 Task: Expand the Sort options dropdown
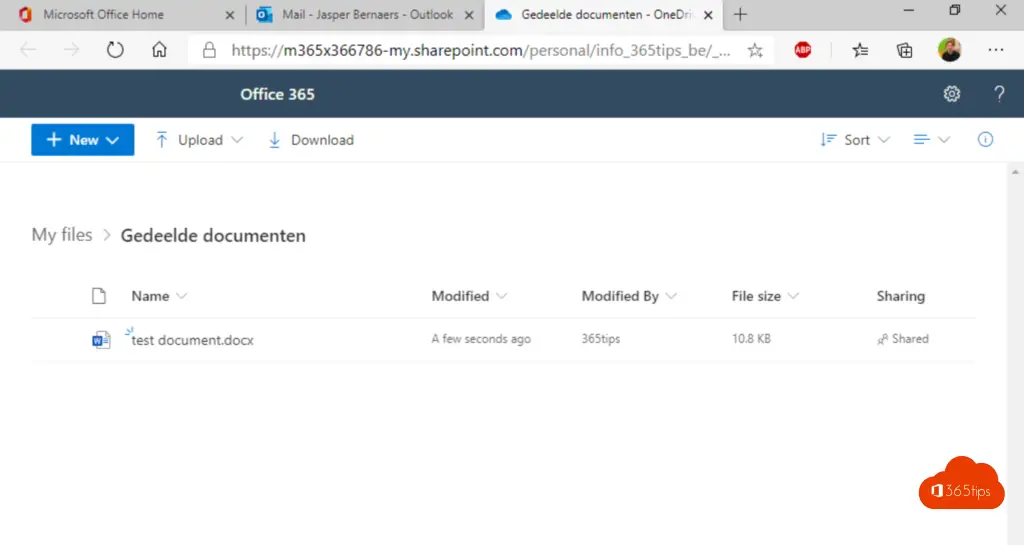tap(855, 140)
